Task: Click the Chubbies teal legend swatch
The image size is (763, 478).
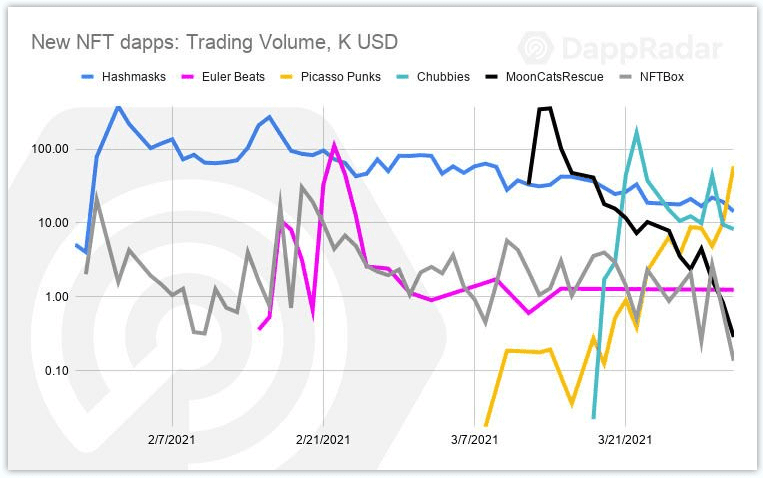Action: (402, 77)
